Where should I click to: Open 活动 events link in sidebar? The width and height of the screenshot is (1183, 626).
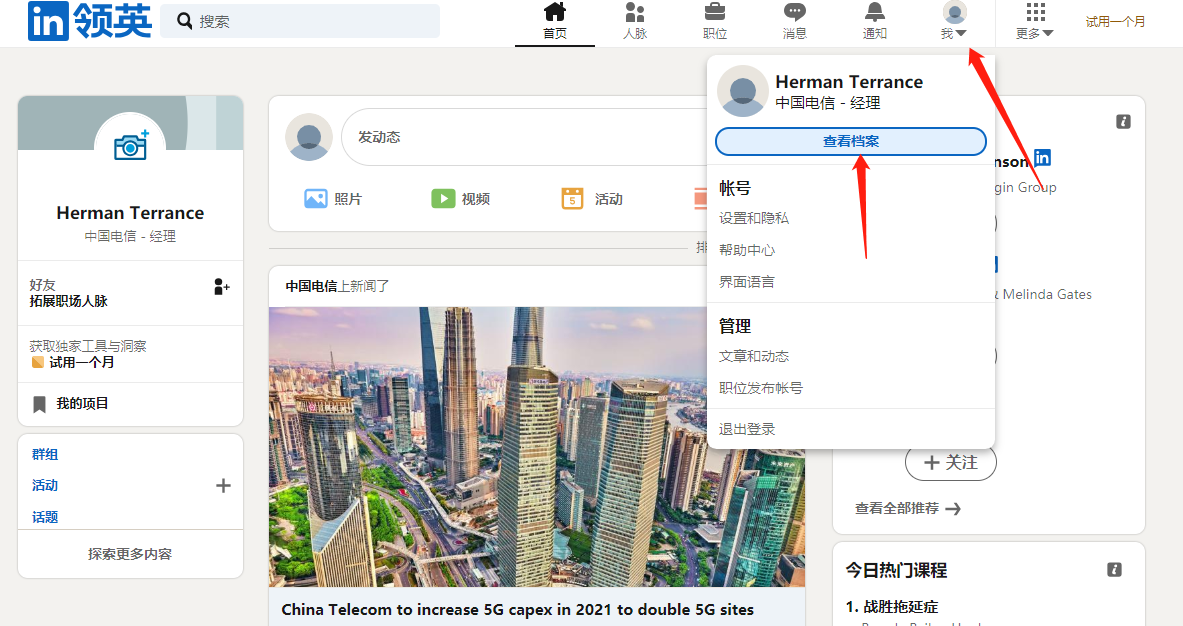(x=45, y=485)
